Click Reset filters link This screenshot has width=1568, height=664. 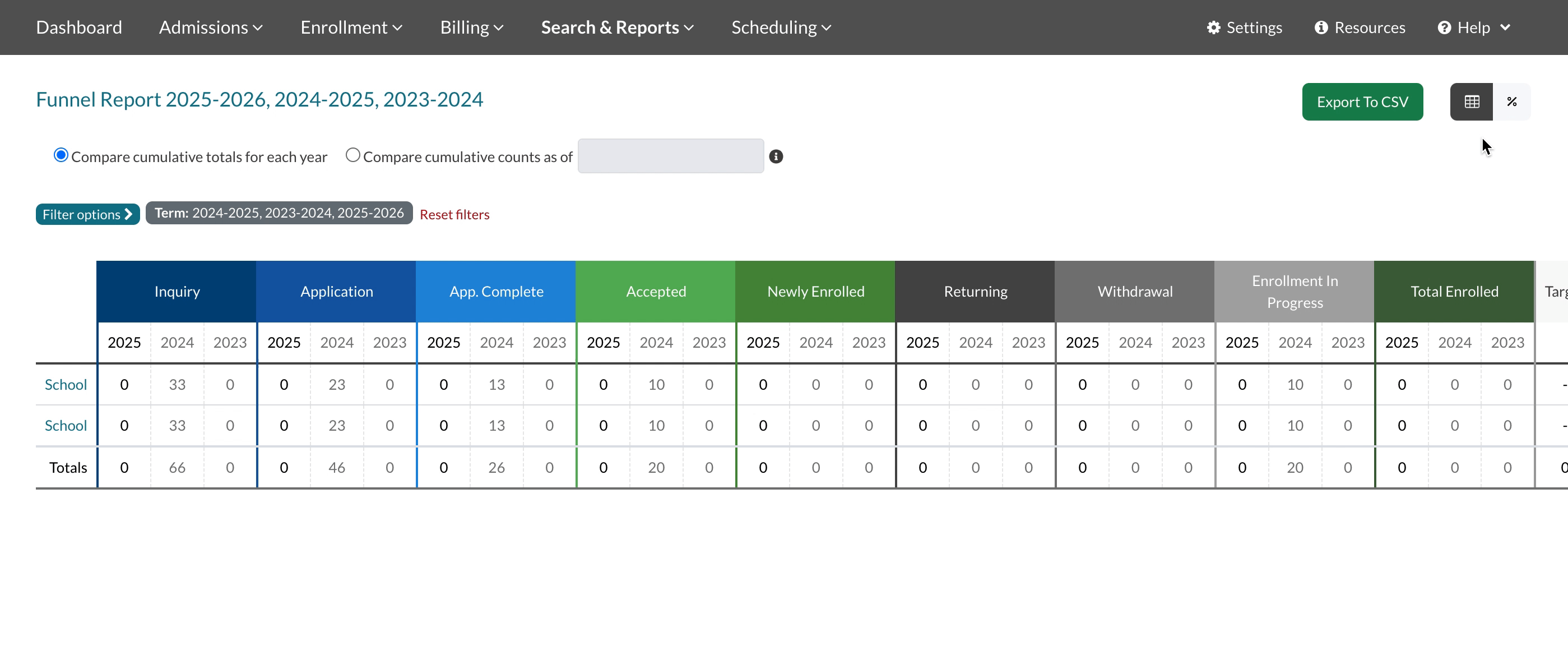pos(454,214)
